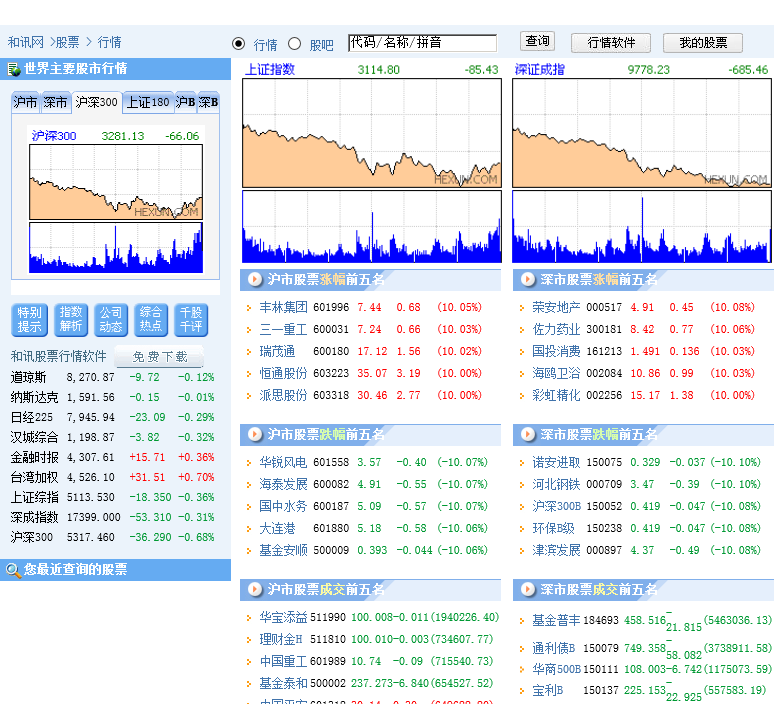Open the 深证成指 price chart
774x704 pixels.
(x=642, y=133)
